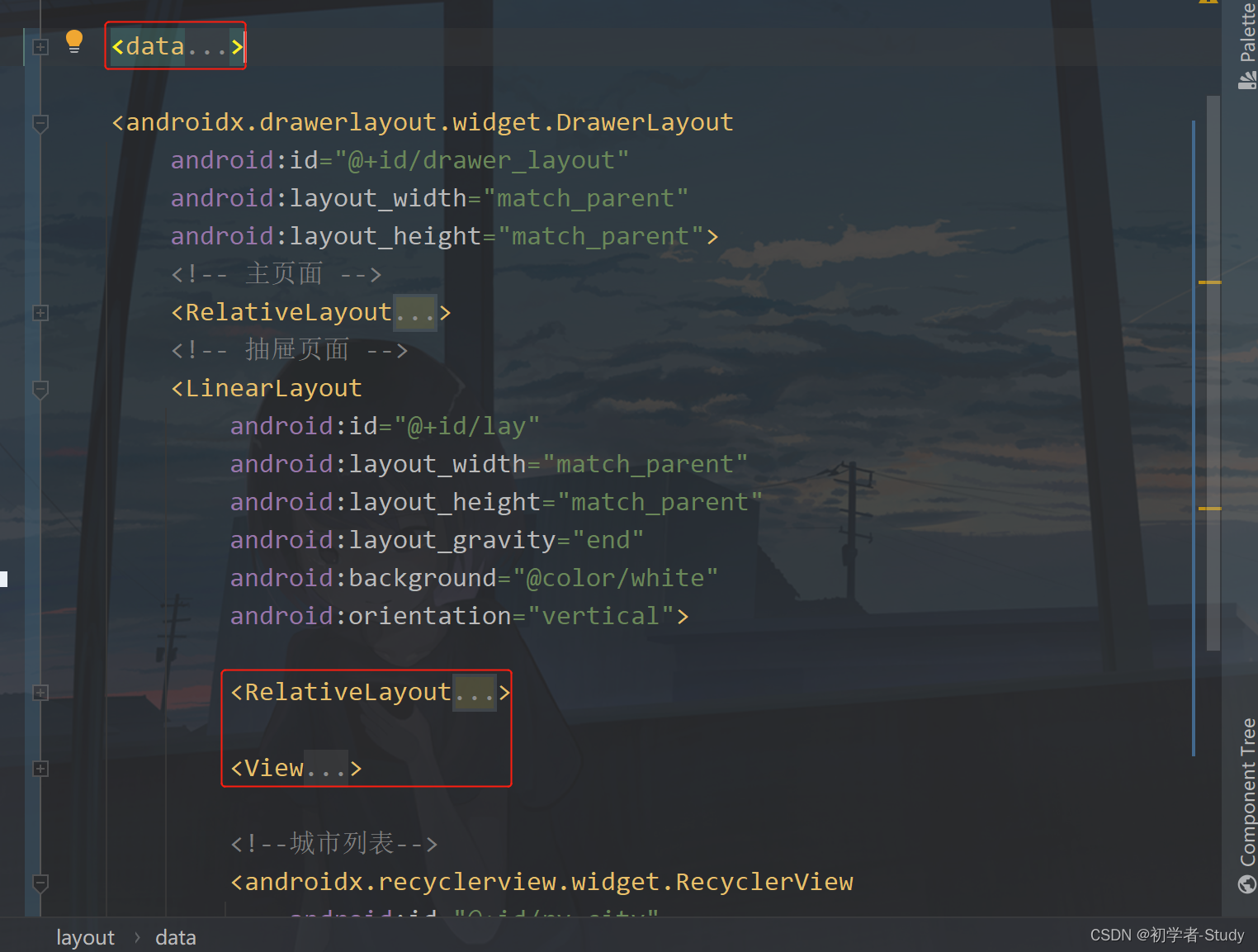Click androidx.drawerlayout.widget.DrawerLayout tag name
The height and width of the screenshot is (952, 1258).
pyautogui.click(x=429, y=122)
